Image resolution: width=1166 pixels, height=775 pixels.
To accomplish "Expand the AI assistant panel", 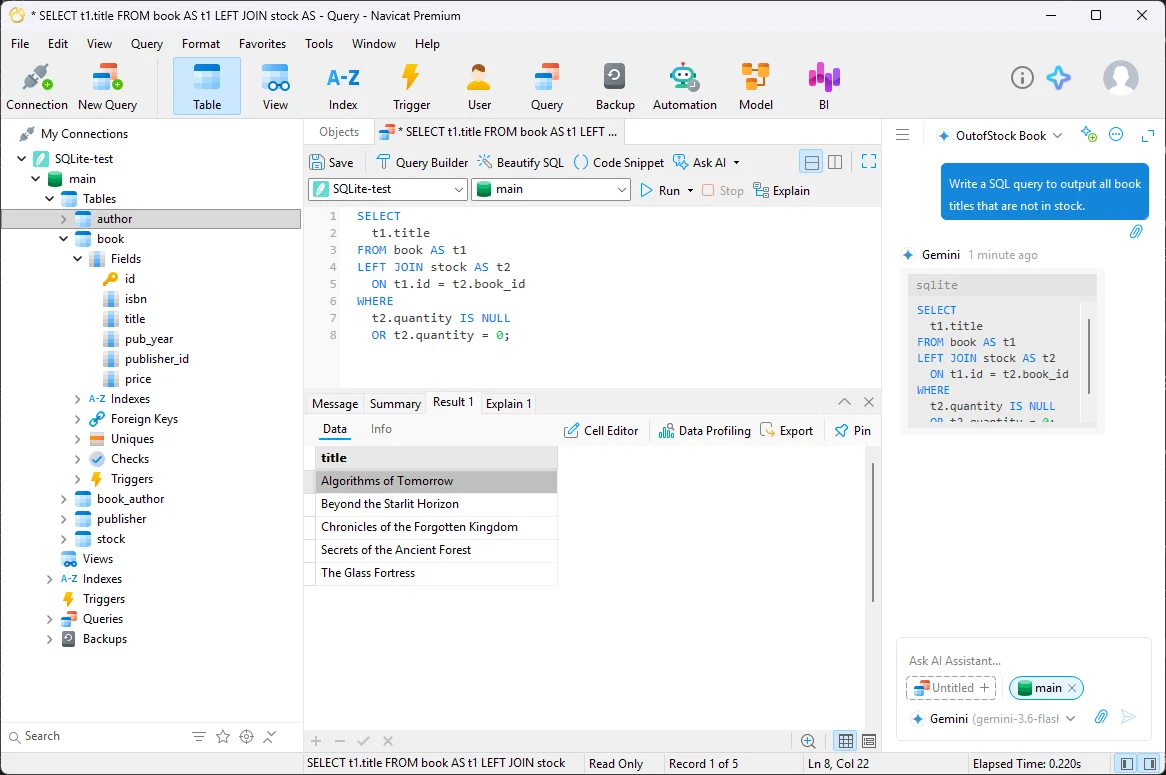I will pos(1147,135).
